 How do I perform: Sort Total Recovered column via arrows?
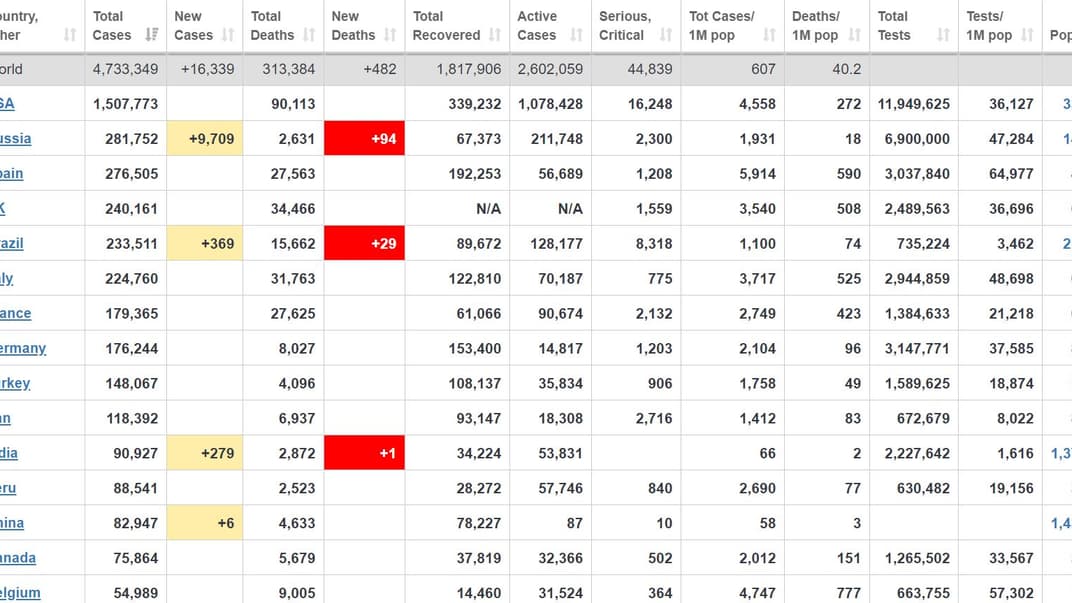495,35
